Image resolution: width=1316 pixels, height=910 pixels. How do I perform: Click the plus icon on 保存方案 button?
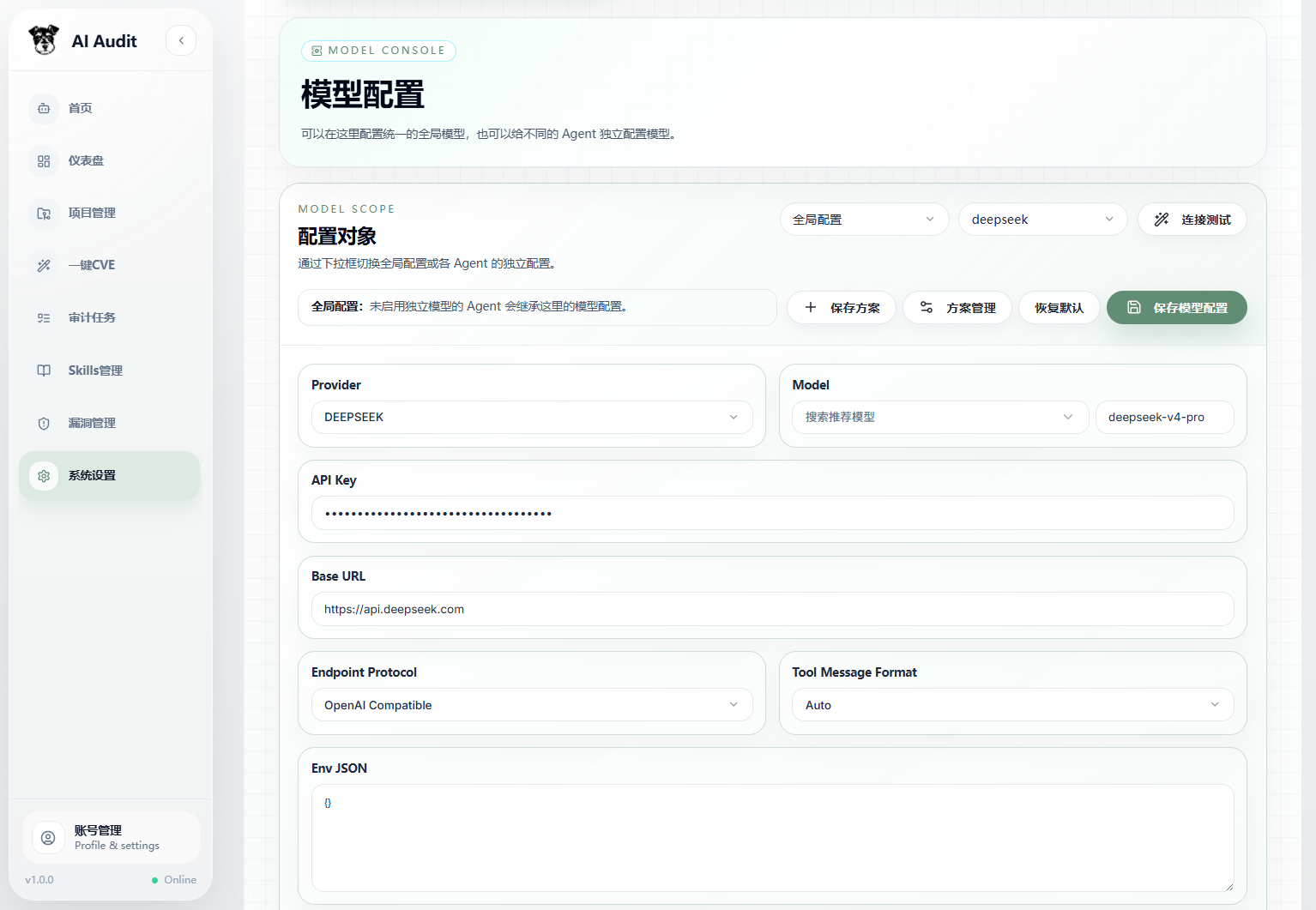click(811, 307)
